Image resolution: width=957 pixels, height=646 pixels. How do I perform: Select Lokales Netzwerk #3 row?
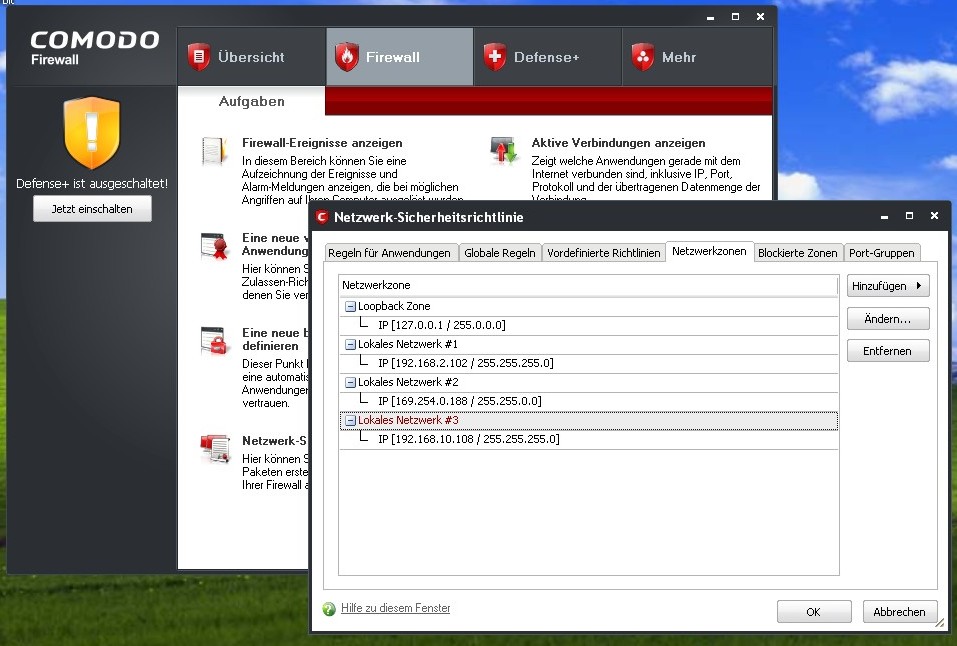tap(588, 421)
